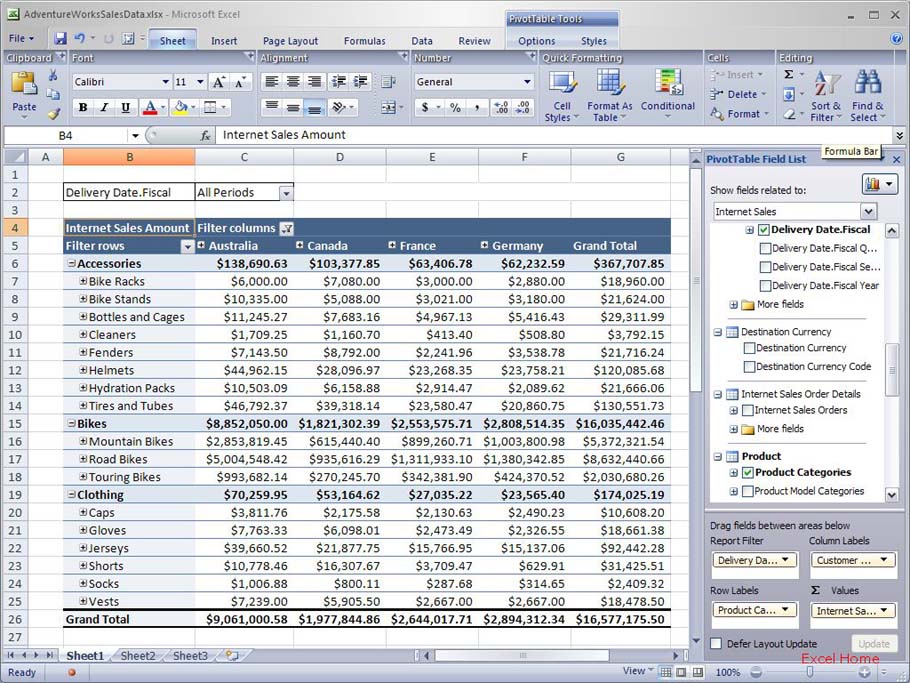This screenshot has height=683, width=910.
Task: Enable Defer Layout Update checkbox
Action: (x=716, y=644)
